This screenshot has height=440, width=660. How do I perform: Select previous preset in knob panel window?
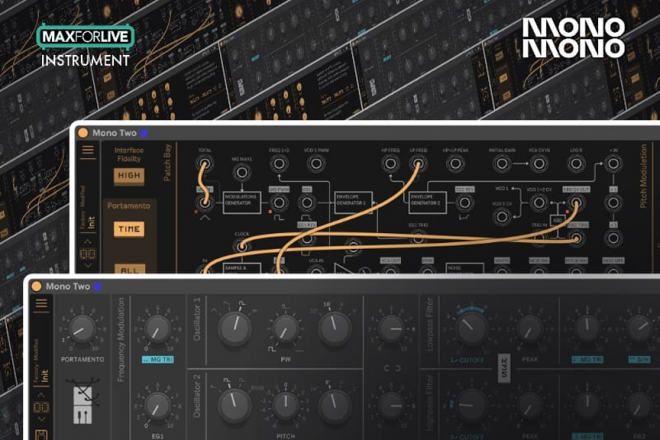(x=41, y=395)
